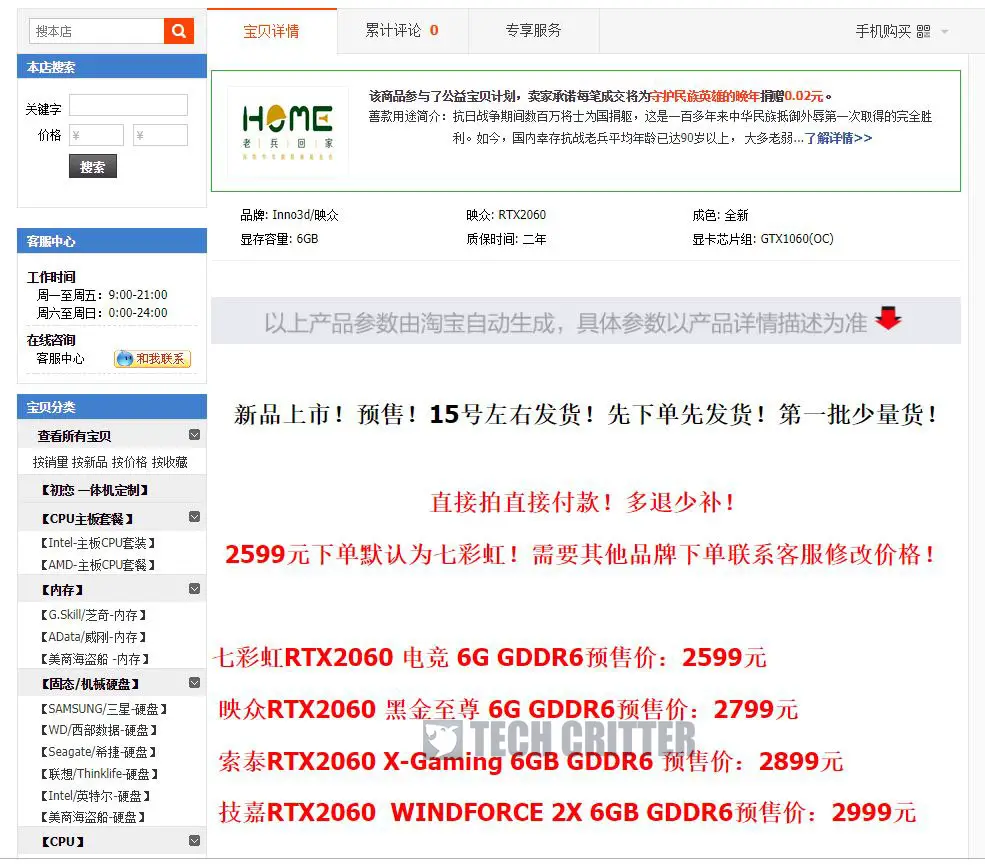Select 【Intel/英特尔-硬盘】 subcategory
This screenshot has width=985, height=865.
[x=95, y=796]
